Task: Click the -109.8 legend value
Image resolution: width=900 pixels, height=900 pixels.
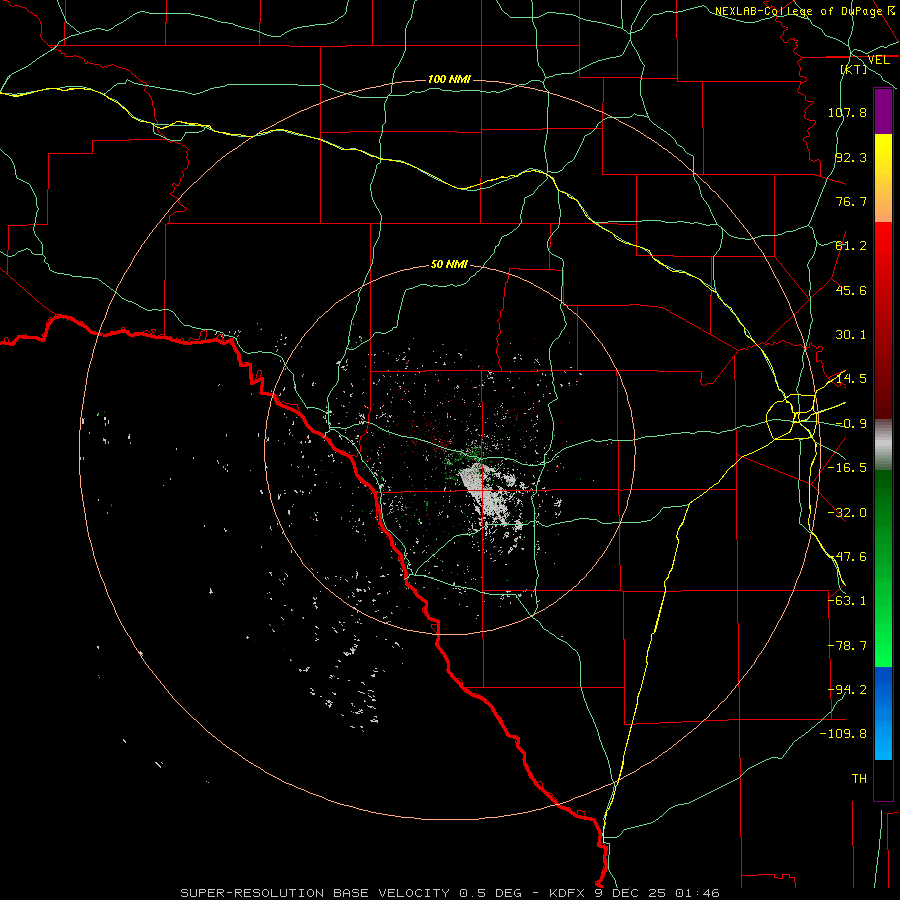Action: [x=843, y=734]
